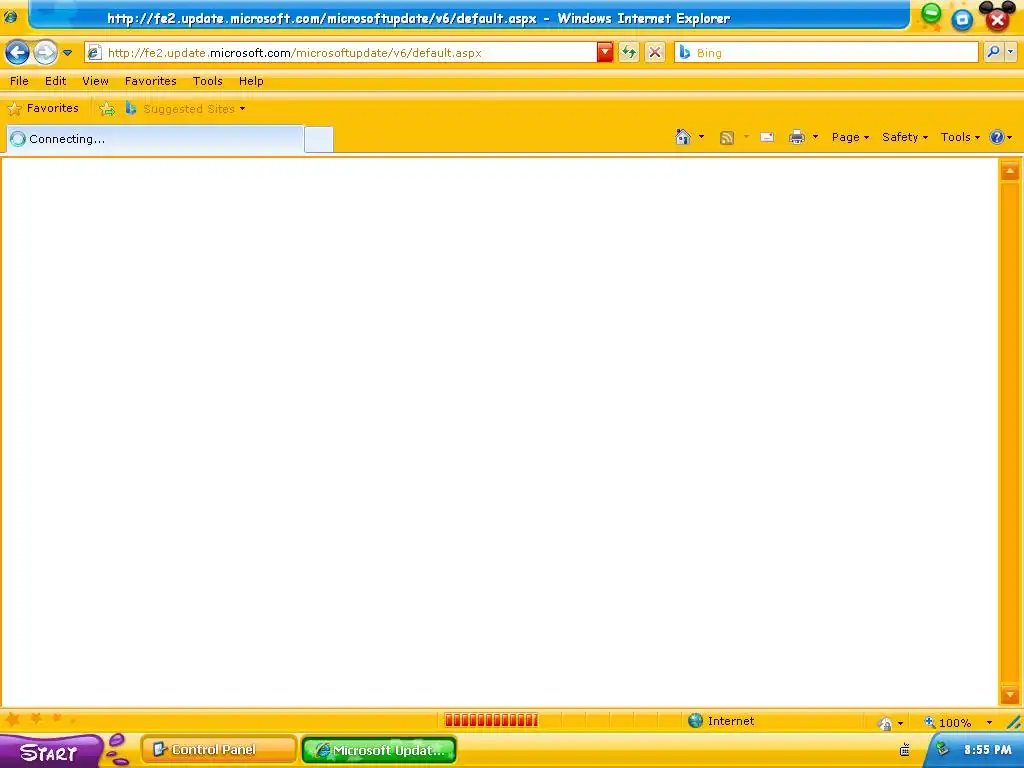Click the Start button
This screenshot has width=1024, height=768.
pos(50,751)
